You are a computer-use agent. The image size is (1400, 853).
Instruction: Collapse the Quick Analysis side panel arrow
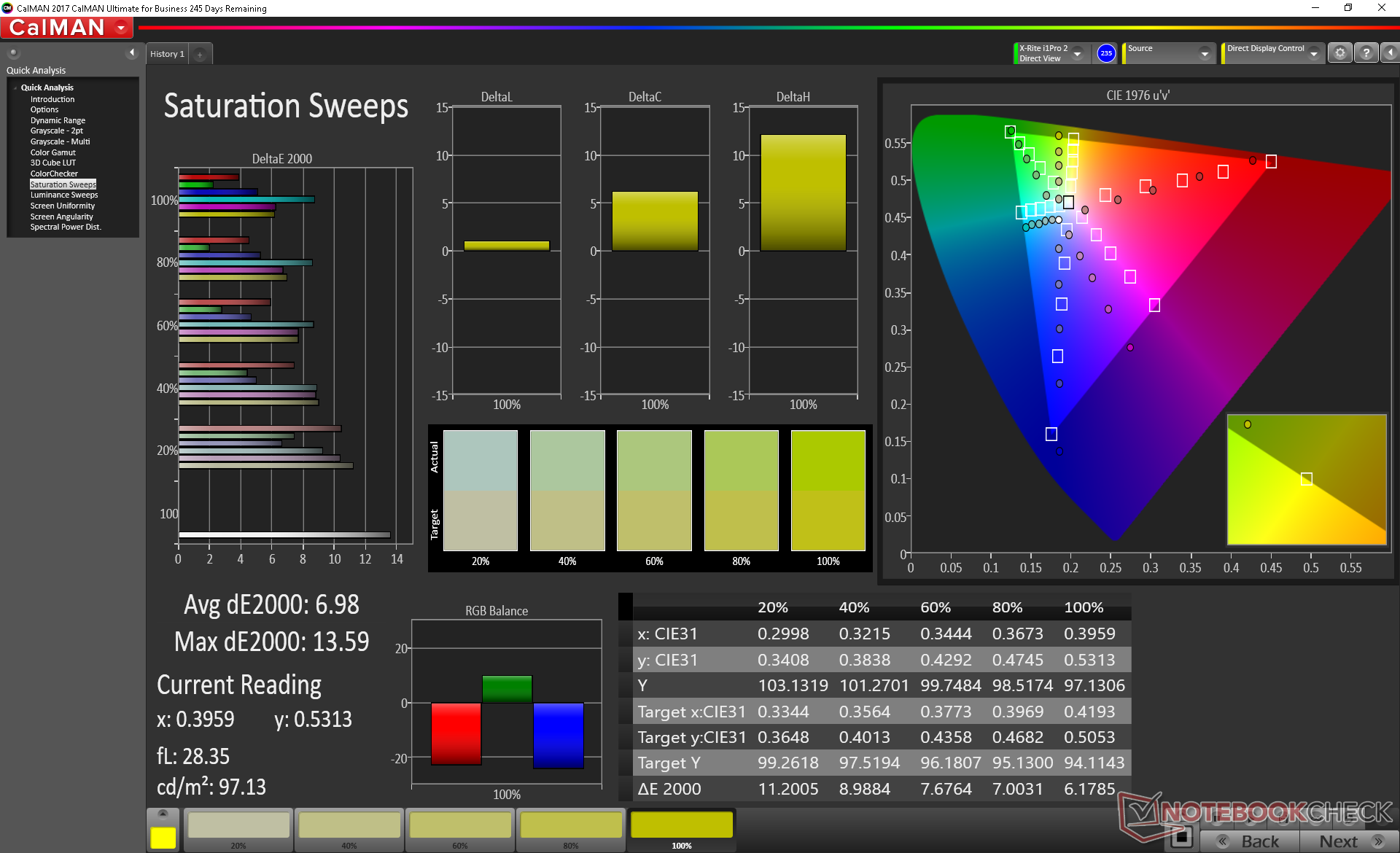tap(132, 52)
